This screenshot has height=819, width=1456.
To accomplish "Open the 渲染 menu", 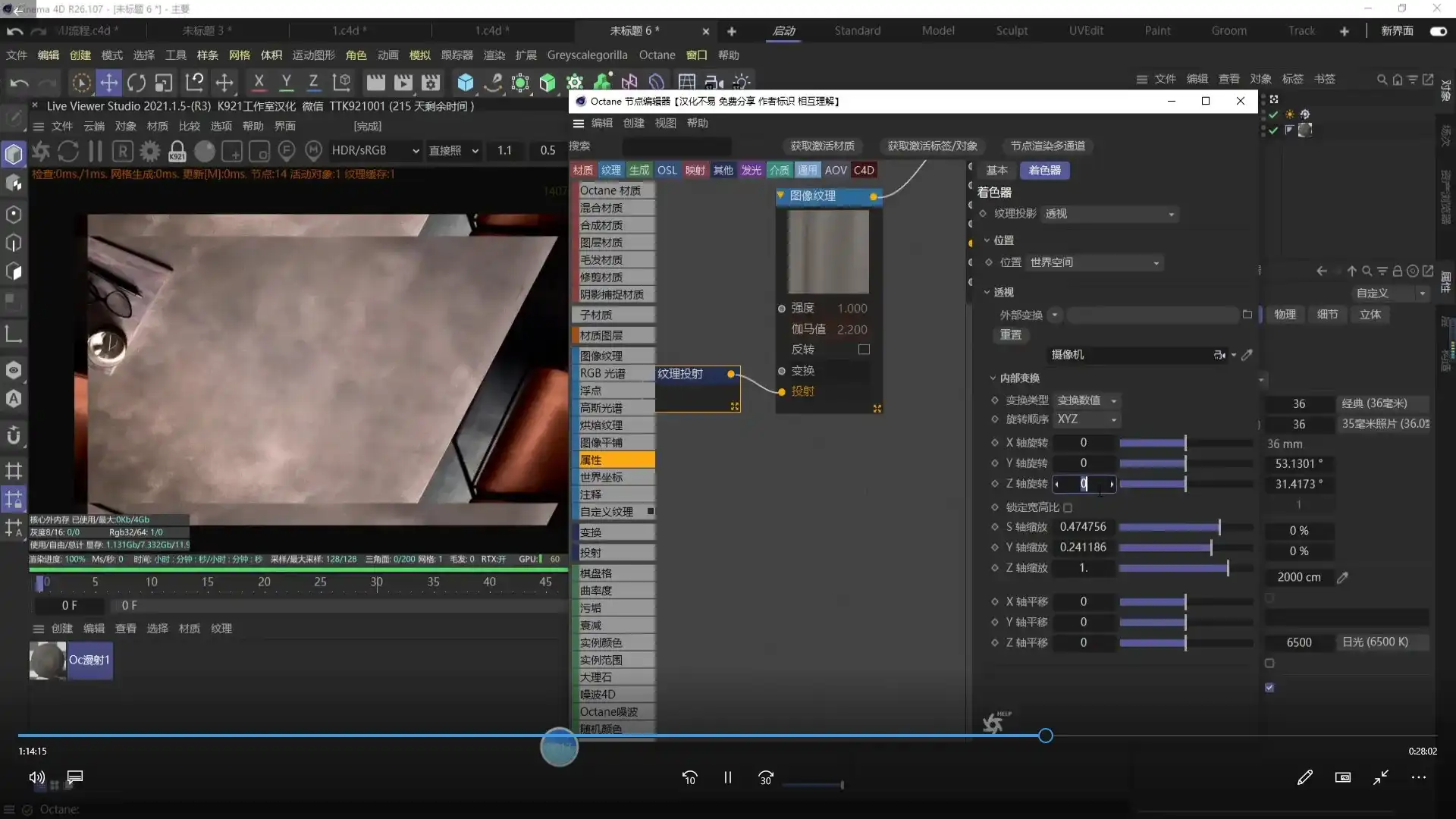I will point(494,55).
